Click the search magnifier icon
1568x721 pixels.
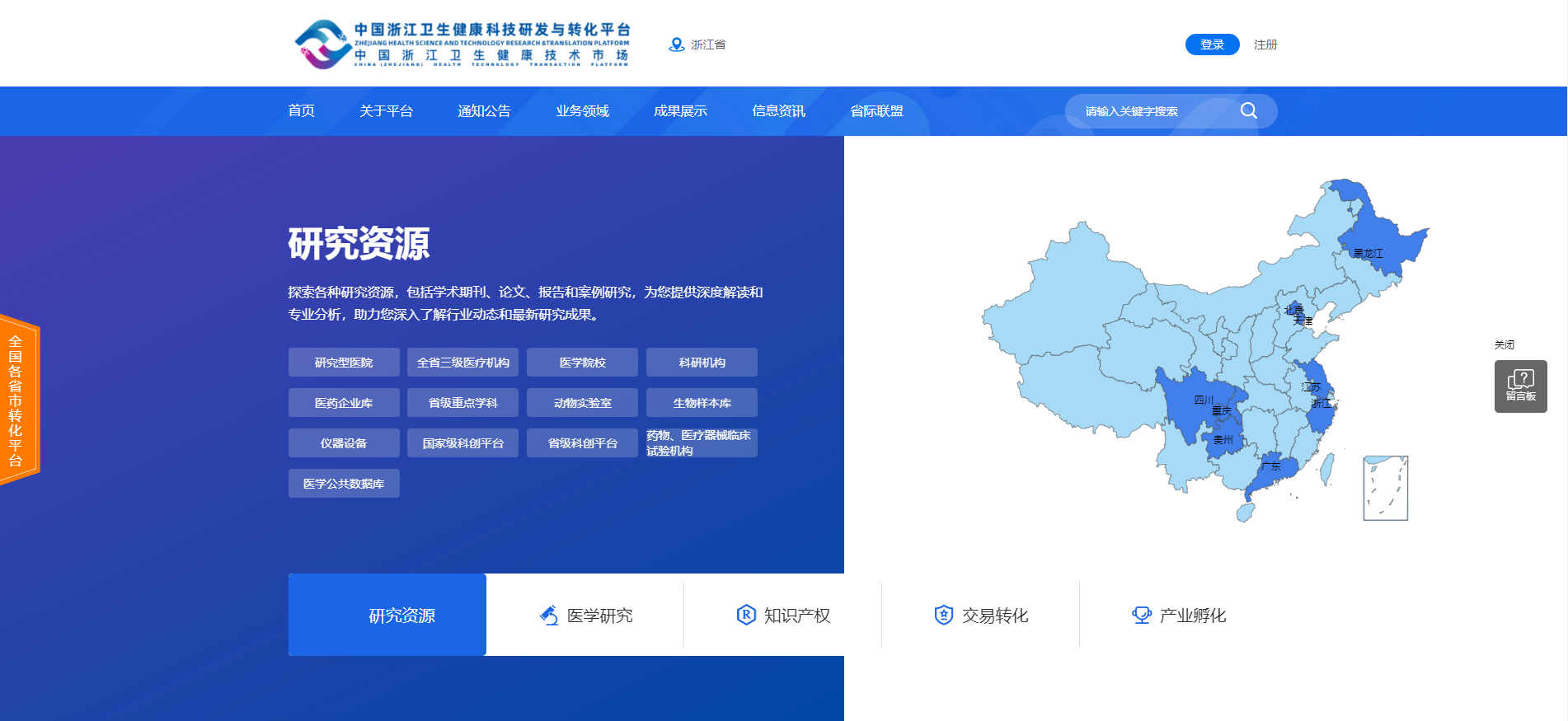[x=1248, y=110]
